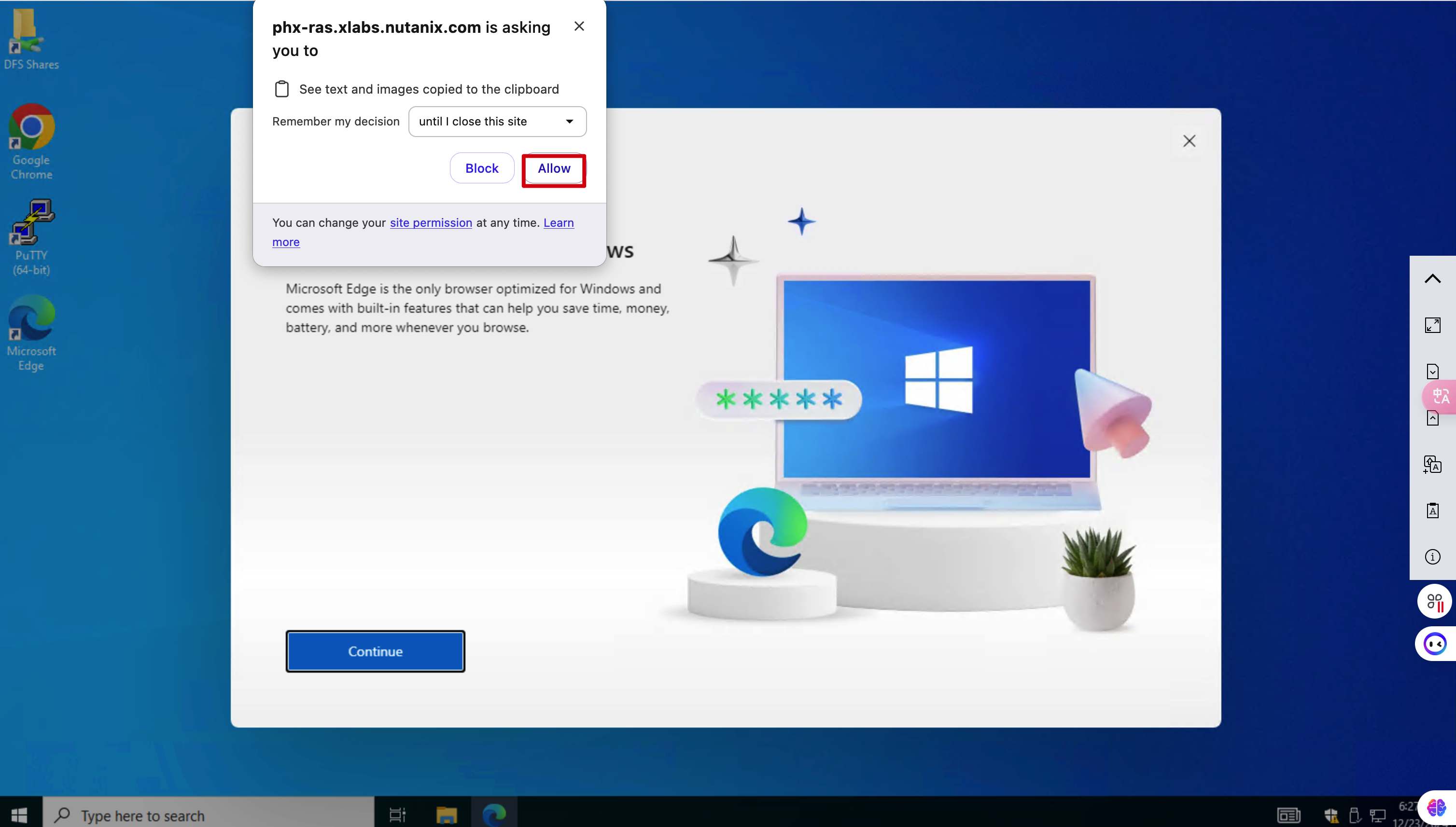The width and height of the screenshot is (1456, 827).
Task: Open the Google Chrome desktop shortcut
Action: (x=31, y=142)
